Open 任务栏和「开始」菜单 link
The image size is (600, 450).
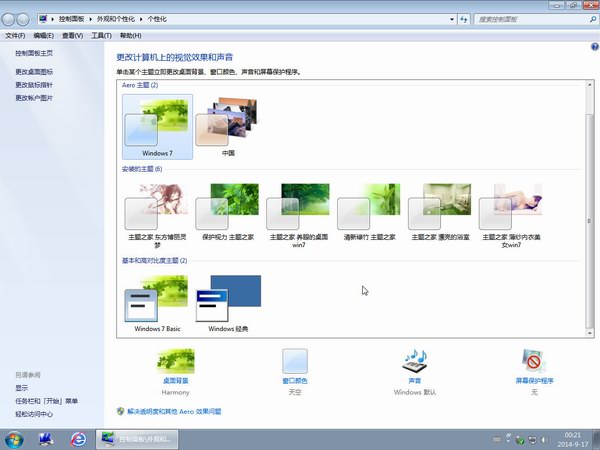[x=46, y=401]
